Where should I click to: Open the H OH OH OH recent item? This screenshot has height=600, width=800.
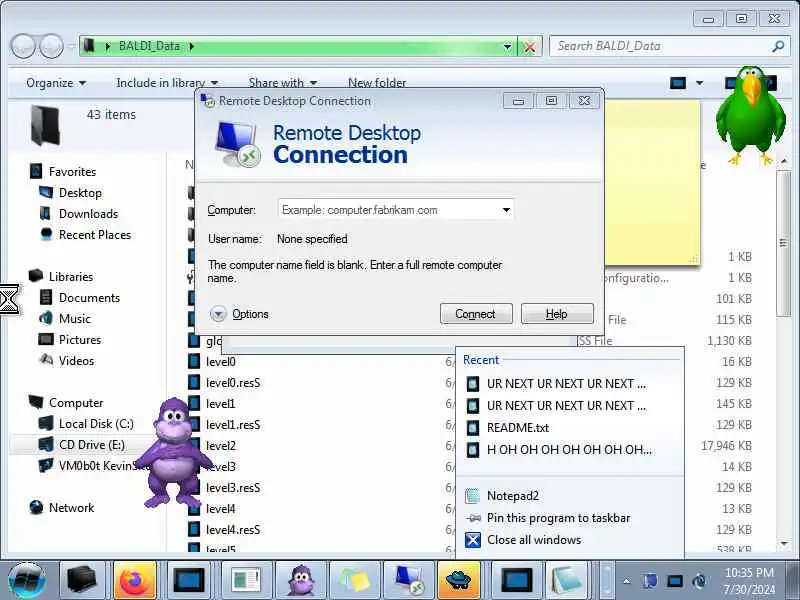click(569, 449)
